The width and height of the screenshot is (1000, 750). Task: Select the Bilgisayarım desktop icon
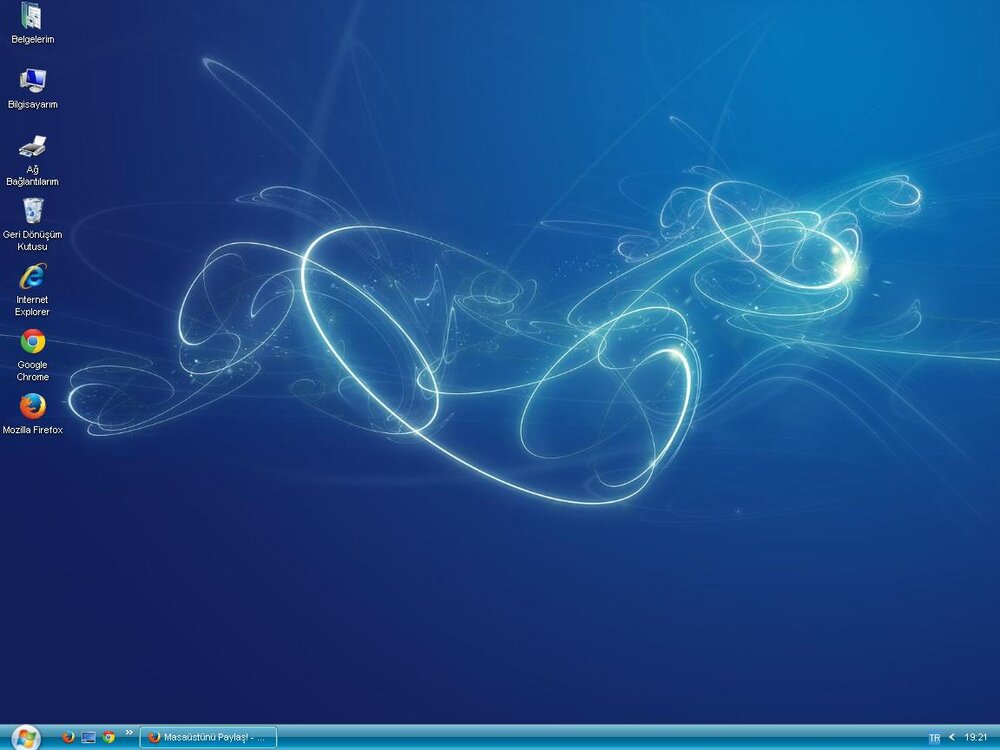click(32, 81)
